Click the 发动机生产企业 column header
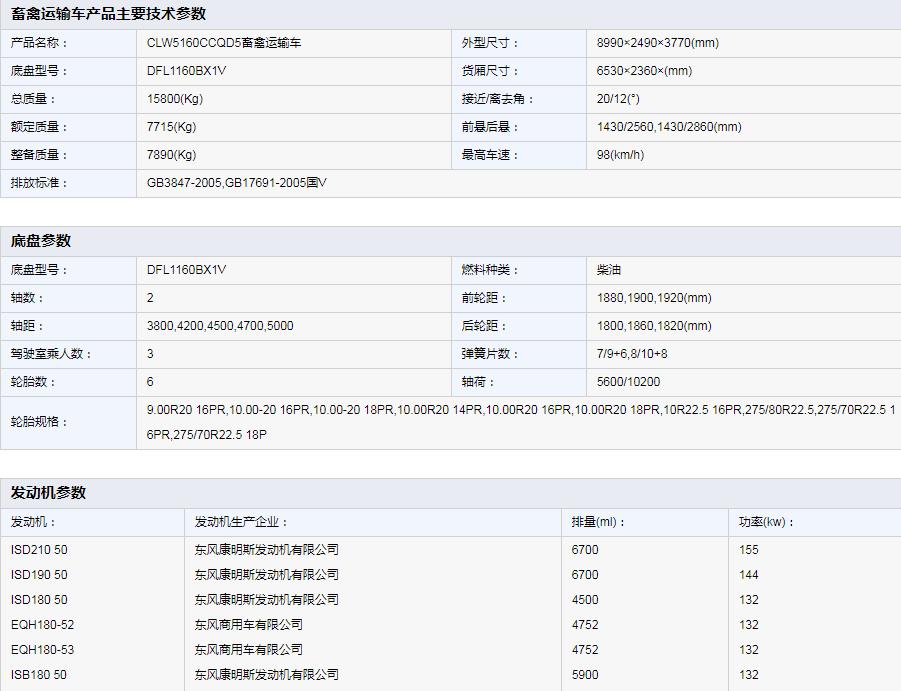901x691 pixels. click(x=241, y=522)
